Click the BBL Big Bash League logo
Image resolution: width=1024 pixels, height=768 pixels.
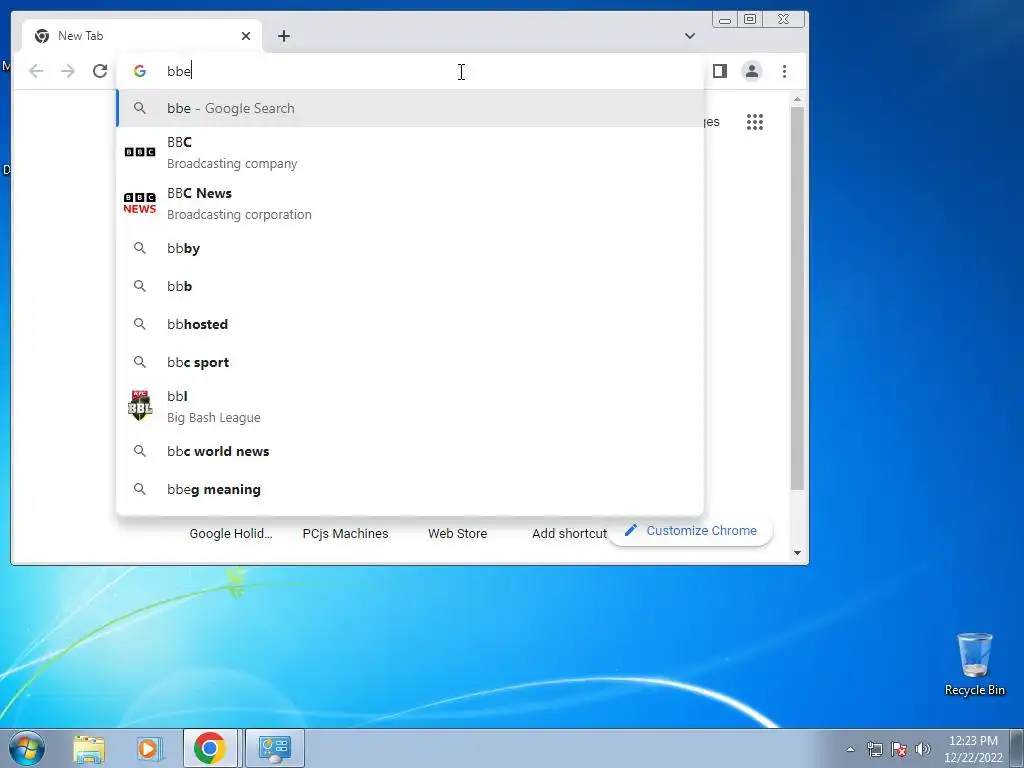point(140,406)
